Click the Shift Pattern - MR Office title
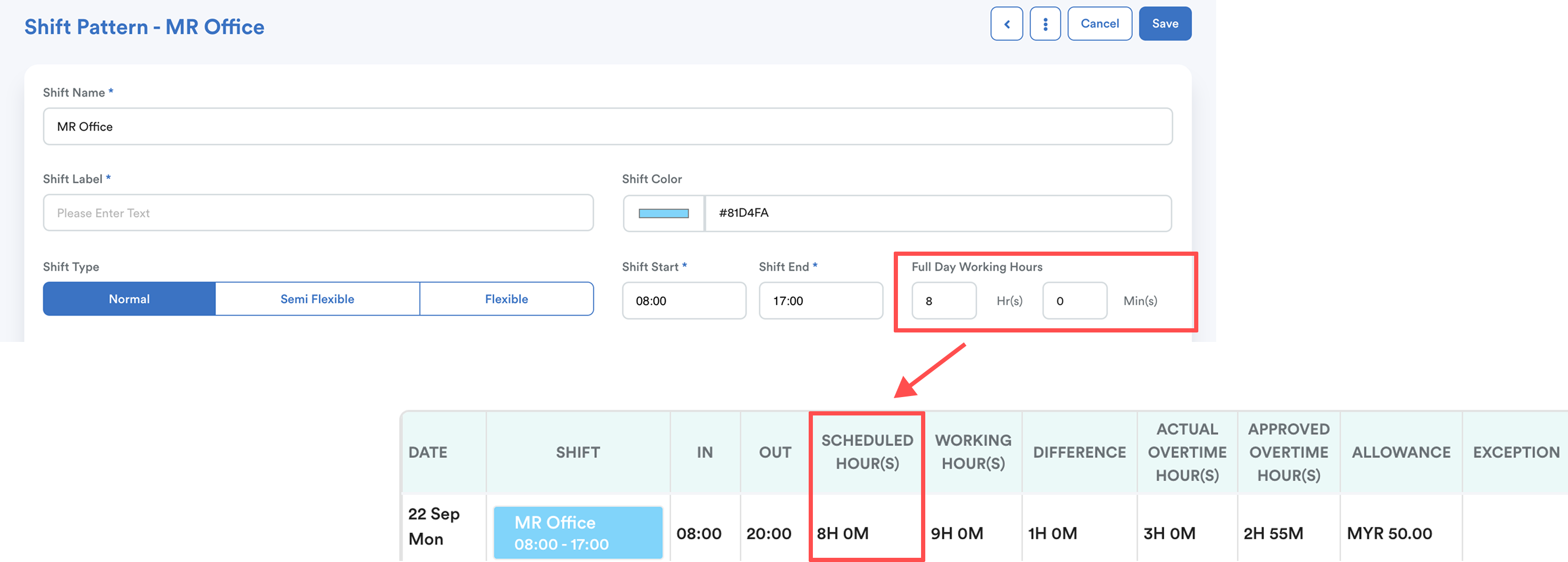This screenshot has height=562, width=1568. tap(144, 27)
